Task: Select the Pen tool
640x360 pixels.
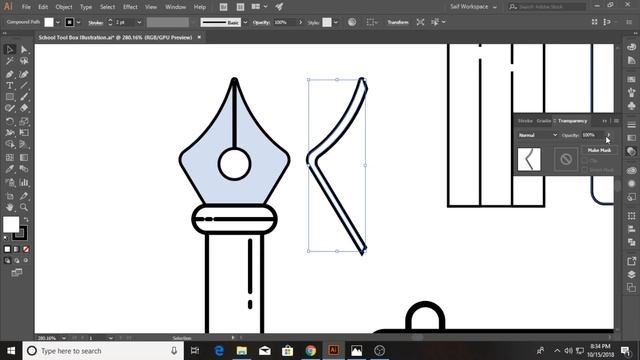Action: (x=10, y=74)
